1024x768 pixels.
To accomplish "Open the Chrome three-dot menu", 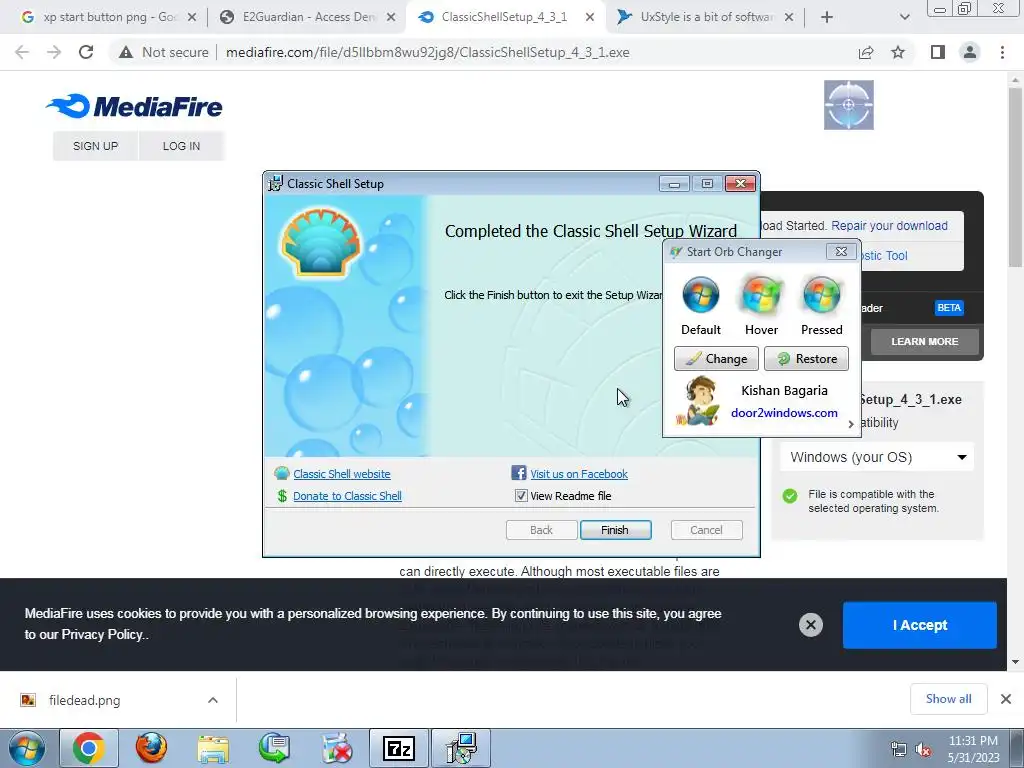I will click(1002, 52).
